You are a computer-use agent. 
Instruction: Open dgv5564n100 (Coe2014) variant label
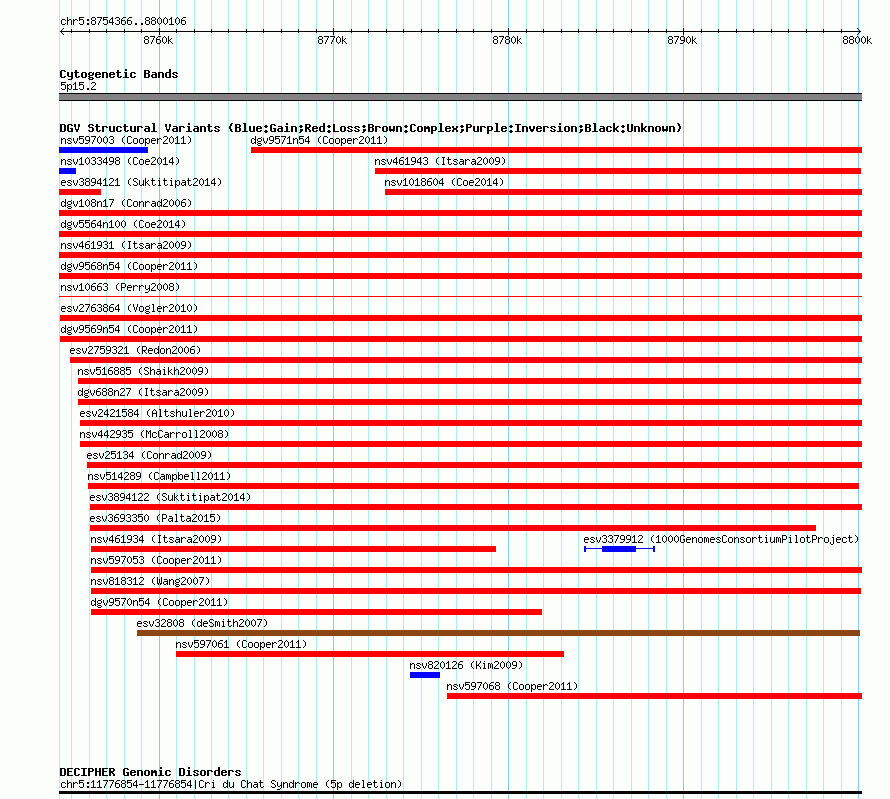(x=123, y=224)
